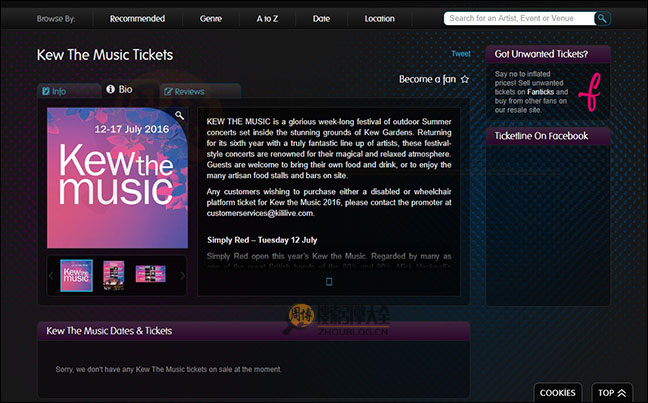Screen dimensions: 648x403
Task: Browse events A to Z
Action: [x=268, y=18]
